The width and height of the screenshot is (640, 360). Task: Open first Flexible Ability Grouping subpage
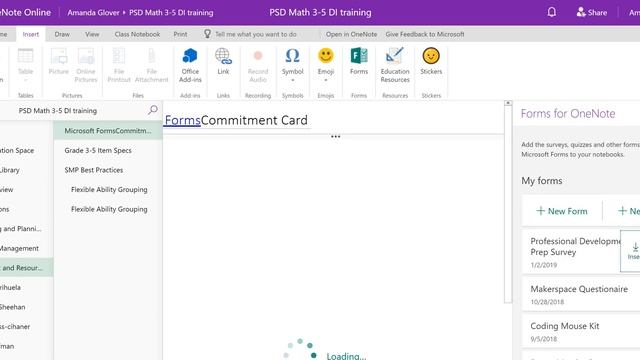[109, 189]
